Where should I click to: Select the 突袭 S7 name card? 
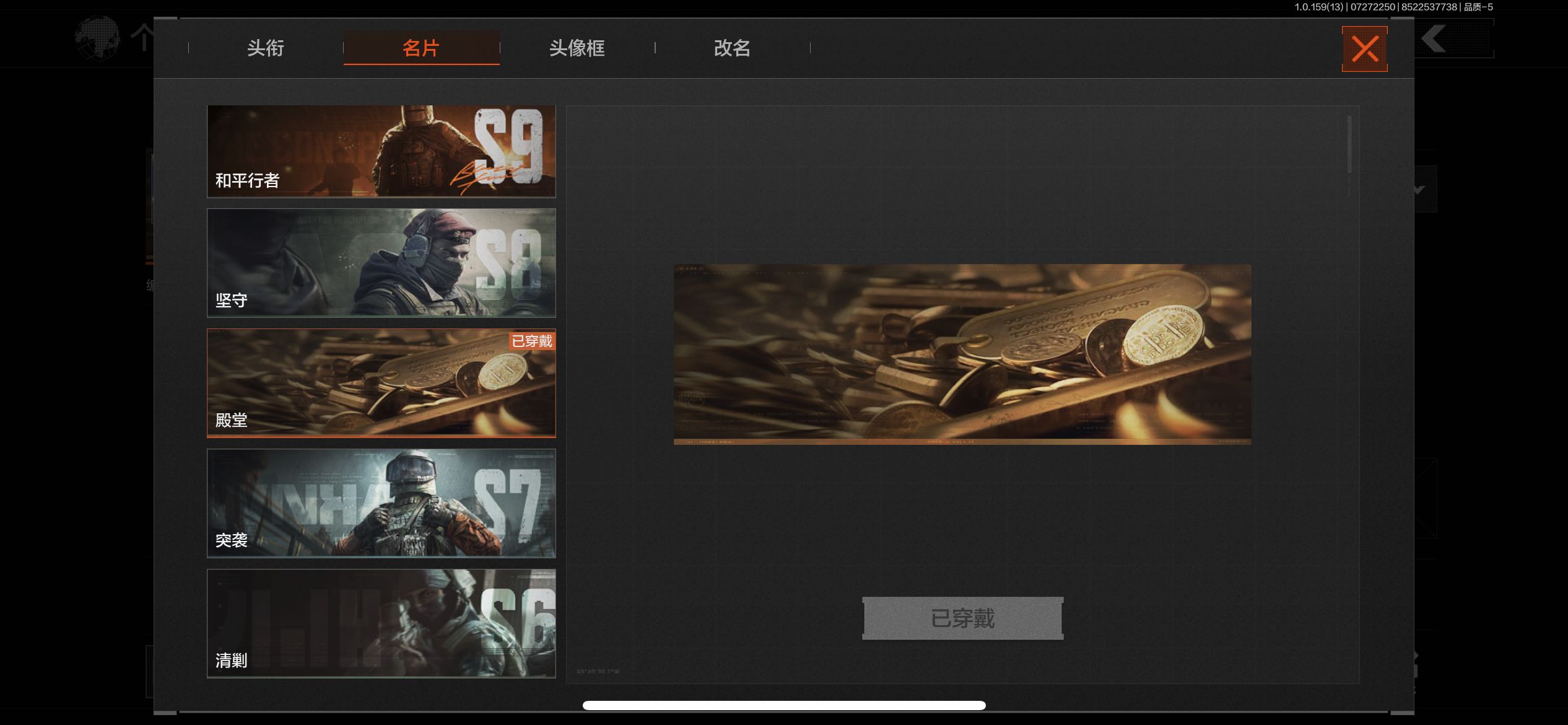[x=381, y=503]
